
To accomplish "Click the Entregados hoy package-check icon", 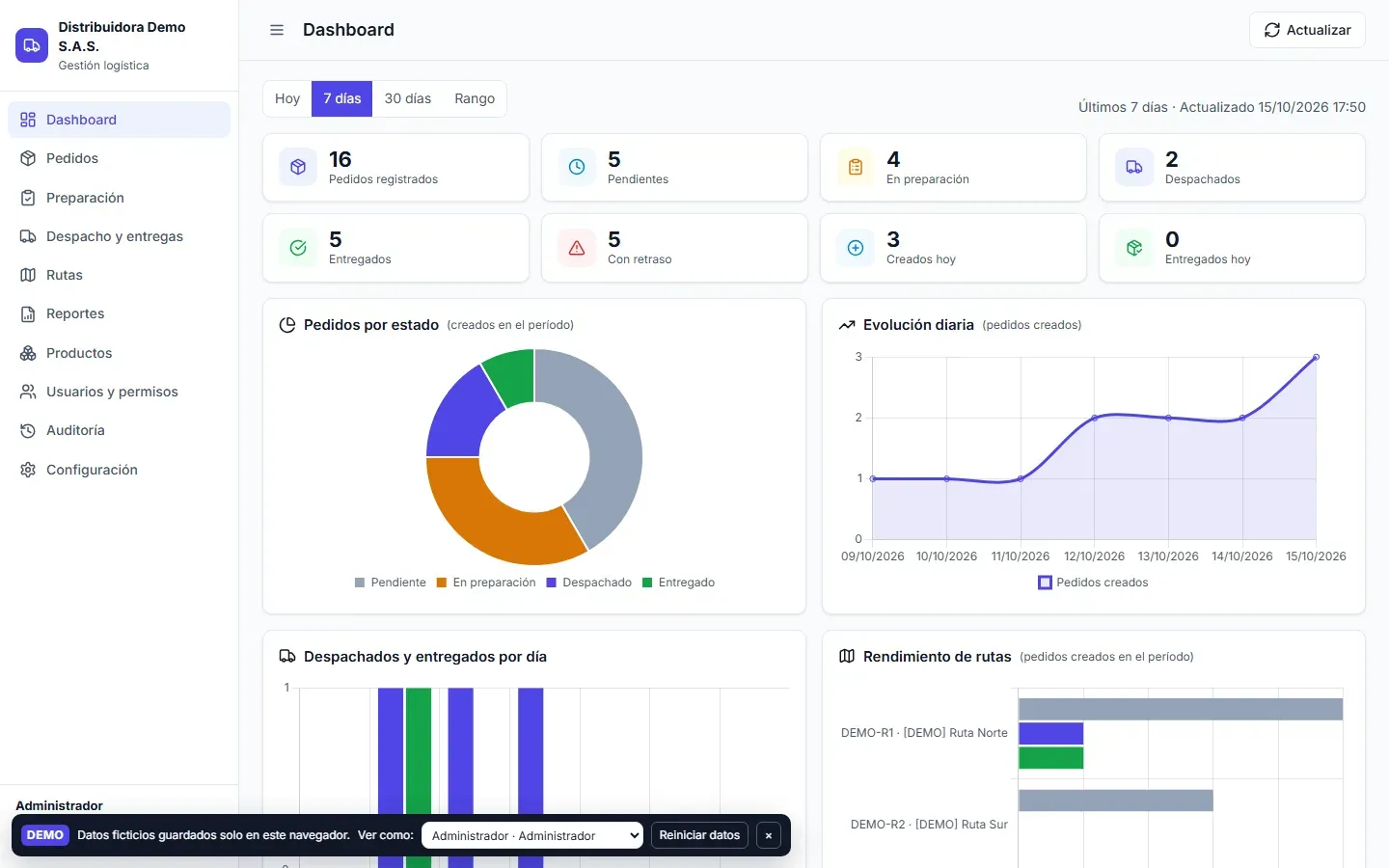I will point(1134,248).
